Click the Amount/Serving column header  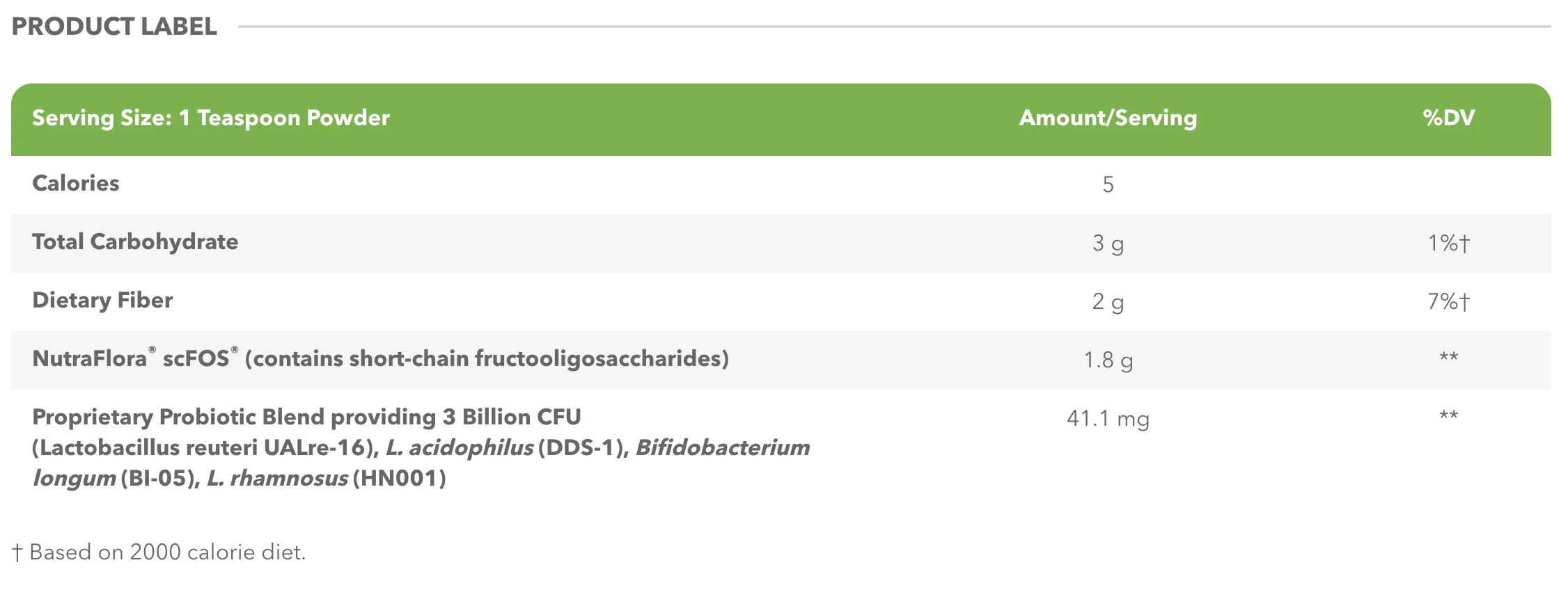point(1108,118)
